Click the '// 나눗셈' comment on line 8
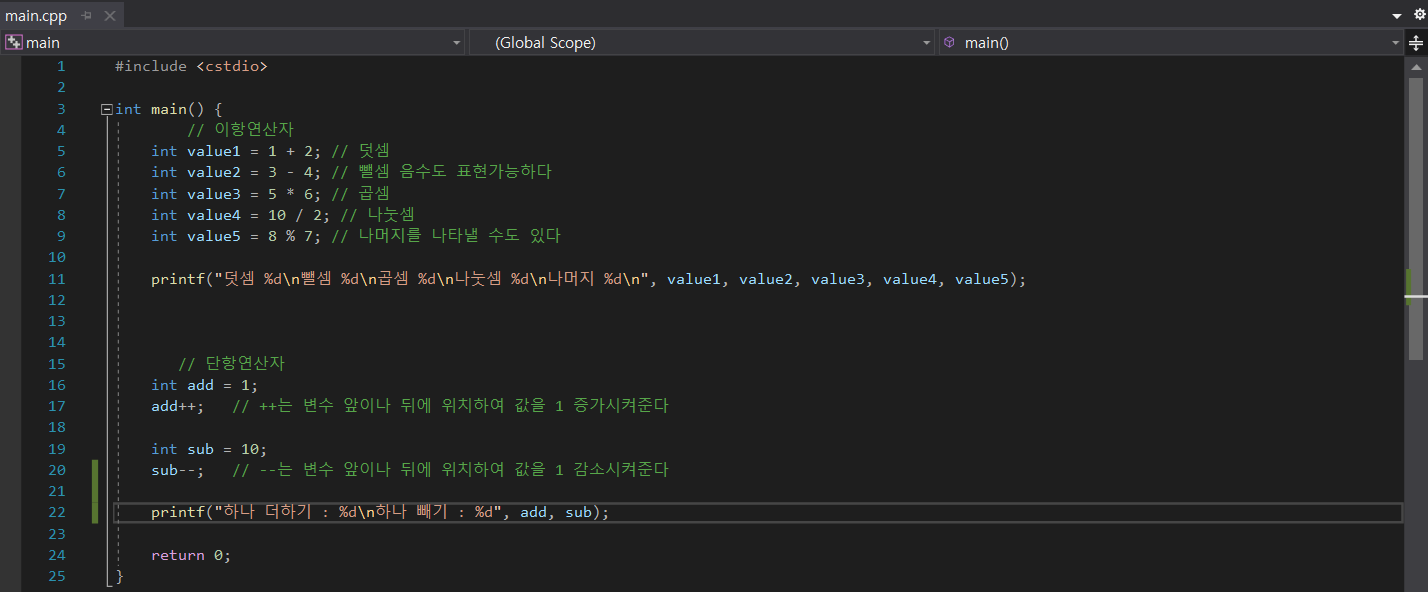 [377, 215]
